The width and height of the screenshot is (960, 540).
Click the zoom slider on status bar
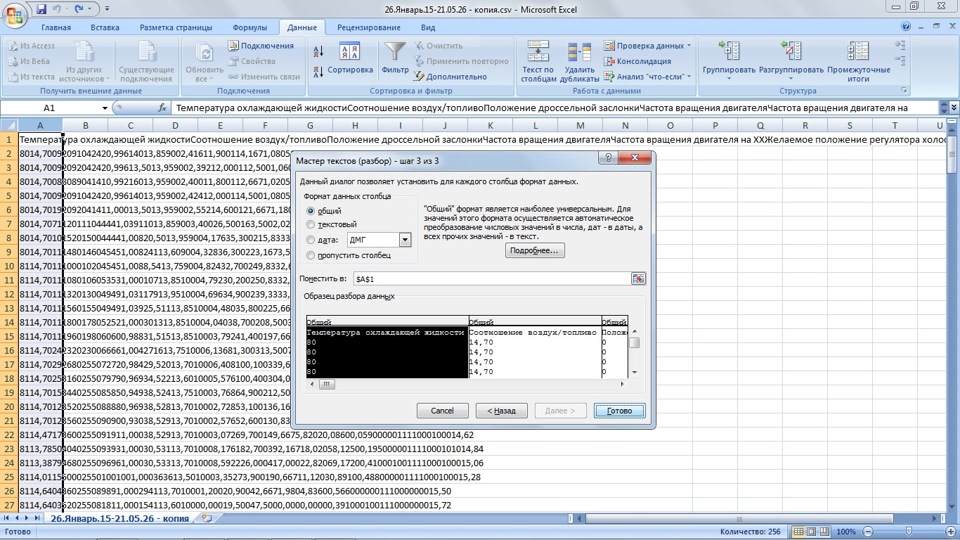pyautogui.click(x=909, y=531)
